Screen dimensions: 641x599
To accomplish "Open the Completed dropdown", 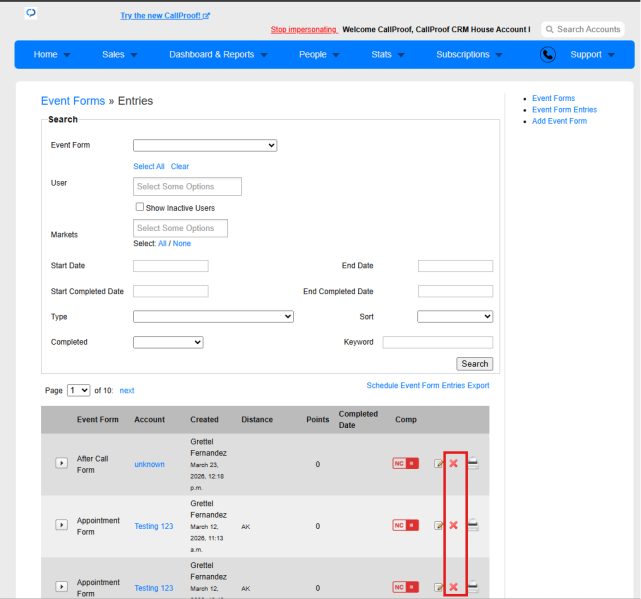I will (168, 342).
